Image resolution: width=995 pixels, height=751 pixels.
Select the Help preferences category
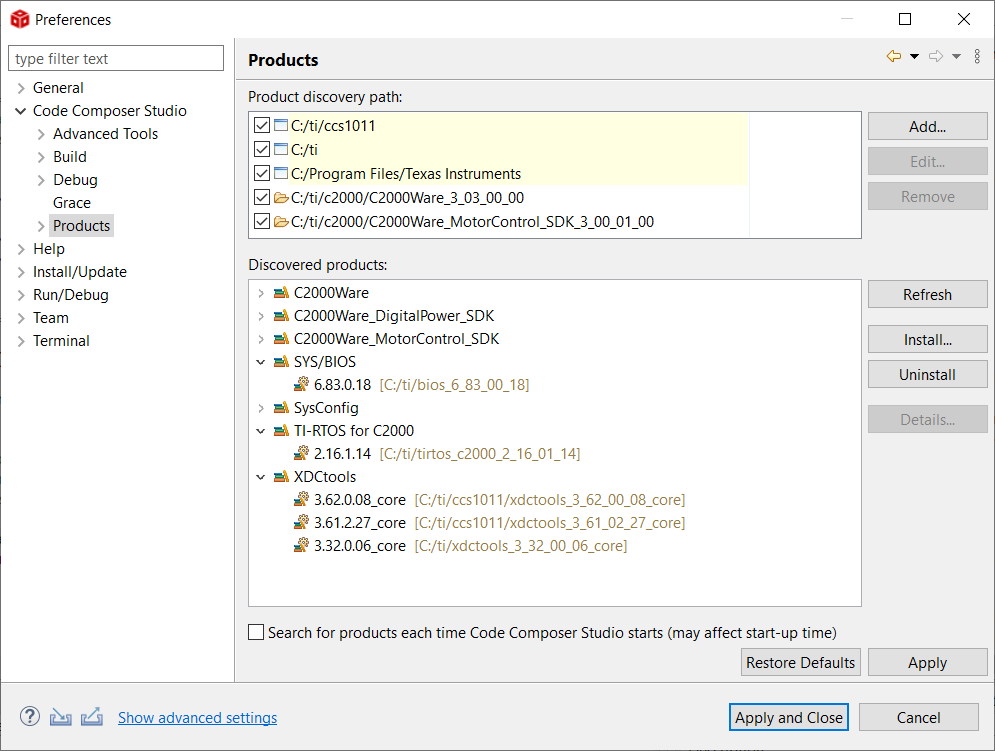[49, 249]
